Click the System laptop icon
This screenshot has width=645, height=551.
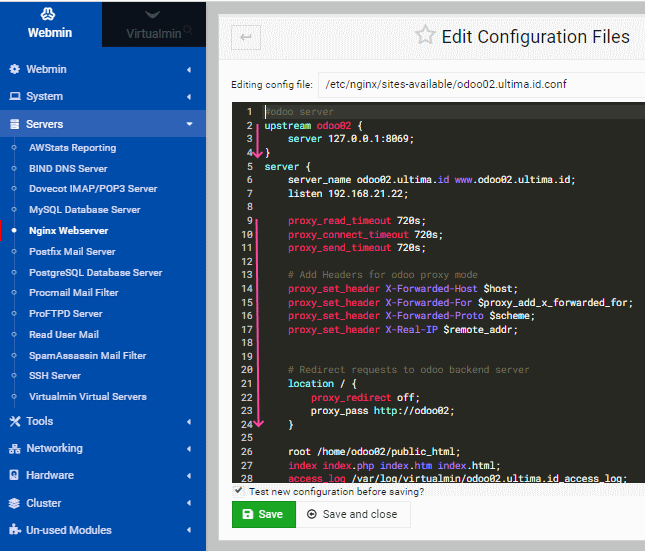(15, 96)
